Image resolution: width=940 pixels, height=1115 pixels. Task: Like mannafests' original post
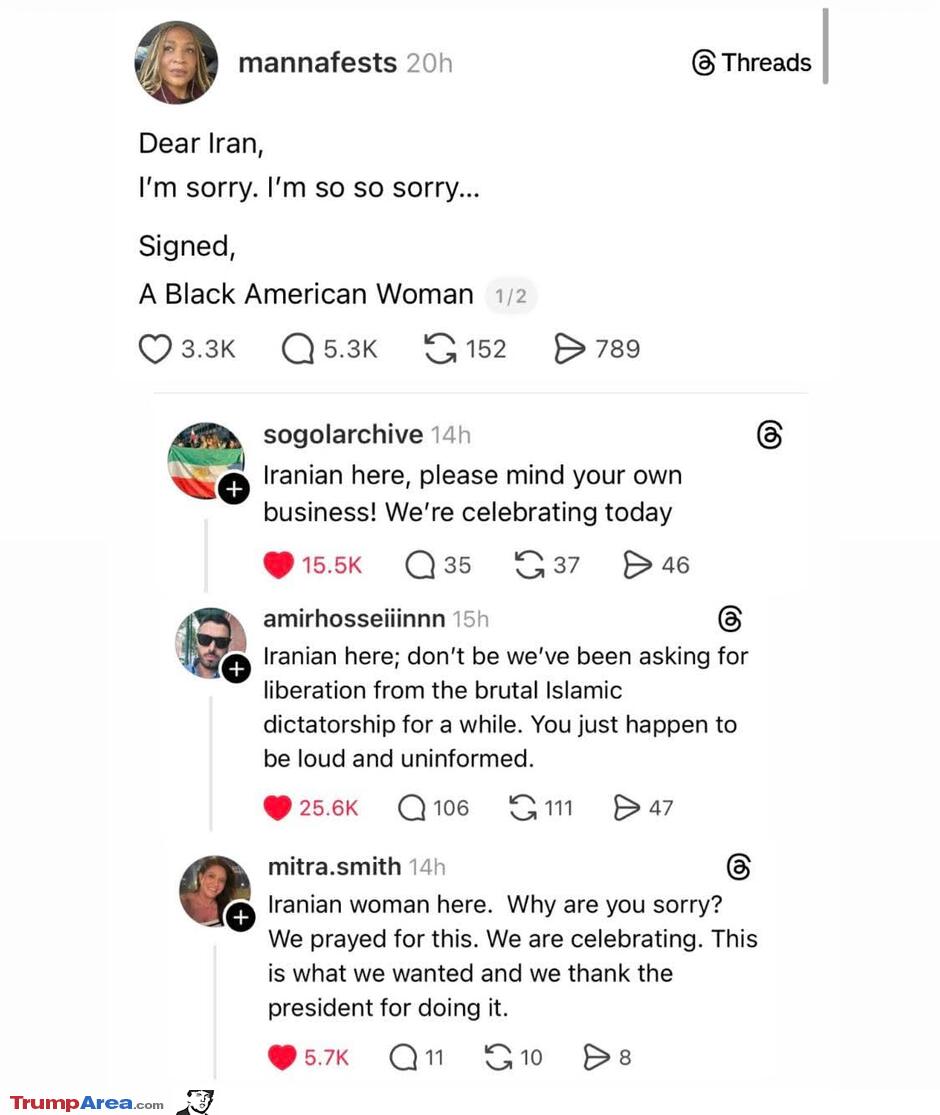click(155, 348)
